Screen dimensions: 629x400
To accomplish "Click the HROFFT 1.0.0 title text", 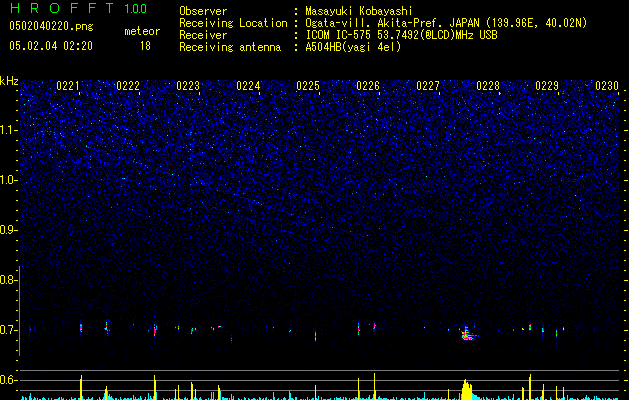I will (78, 8).
